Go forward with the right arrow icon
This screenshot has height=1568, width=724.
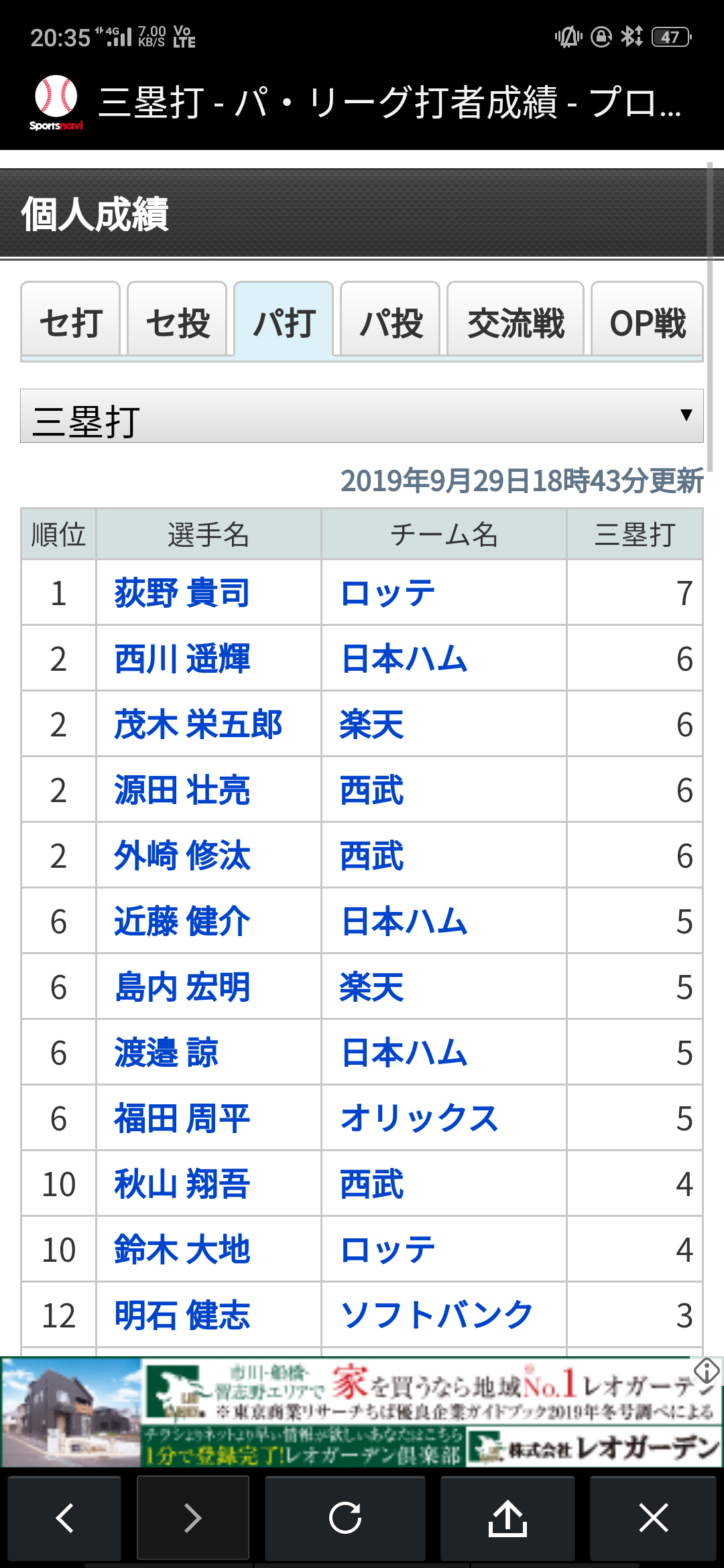(193, 1518)
